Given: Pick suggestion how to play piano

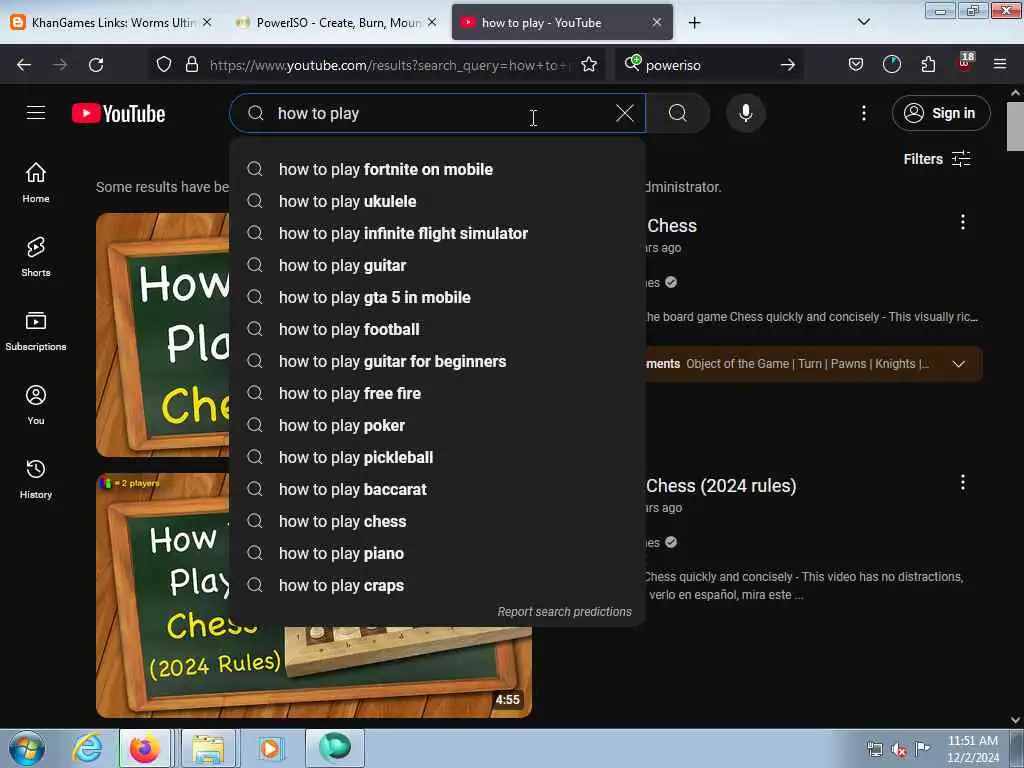Looking at the screenshot, I should coord(438,553).
